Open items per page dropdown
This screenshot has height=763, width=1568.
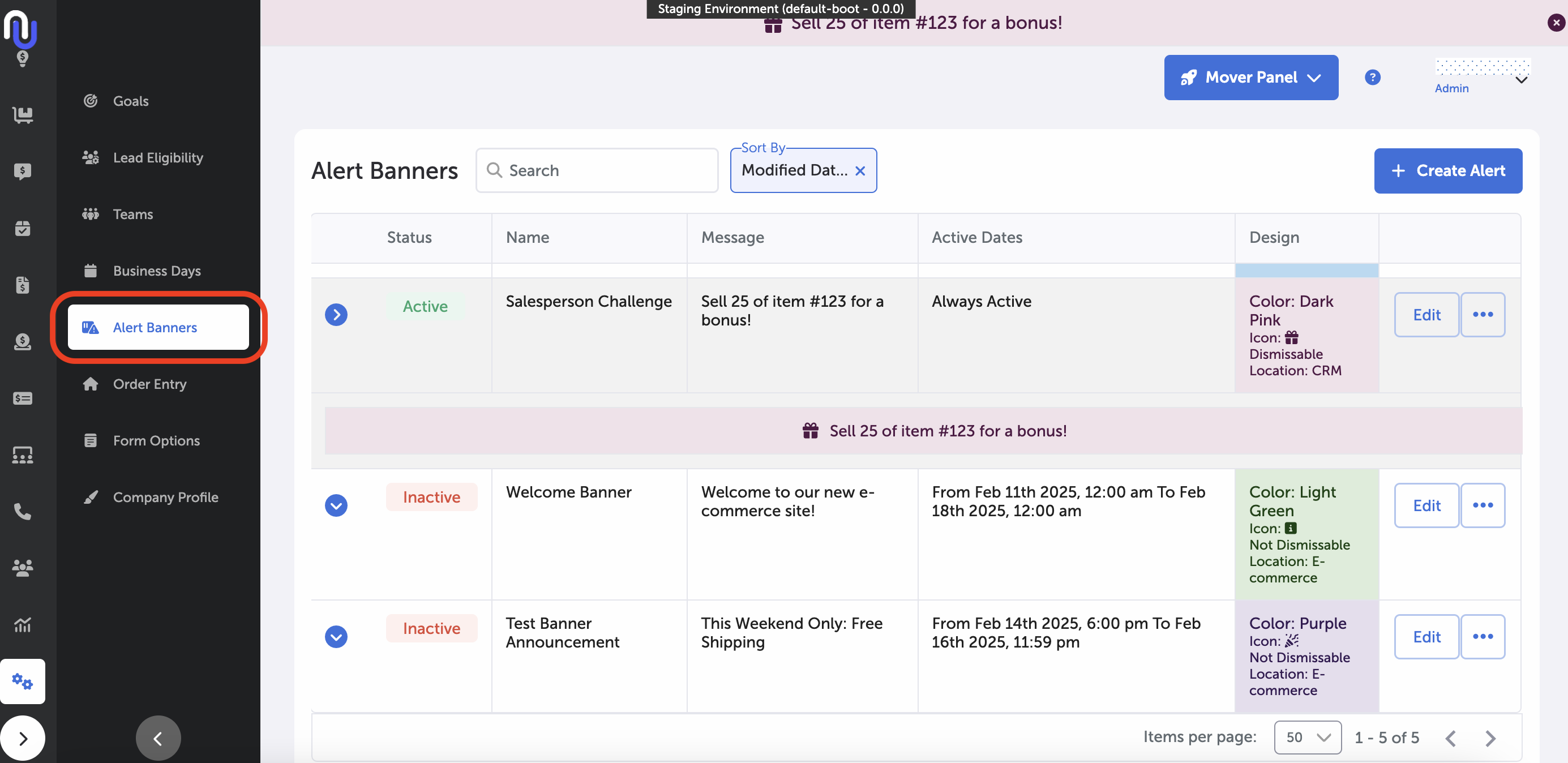point(1307,737)
